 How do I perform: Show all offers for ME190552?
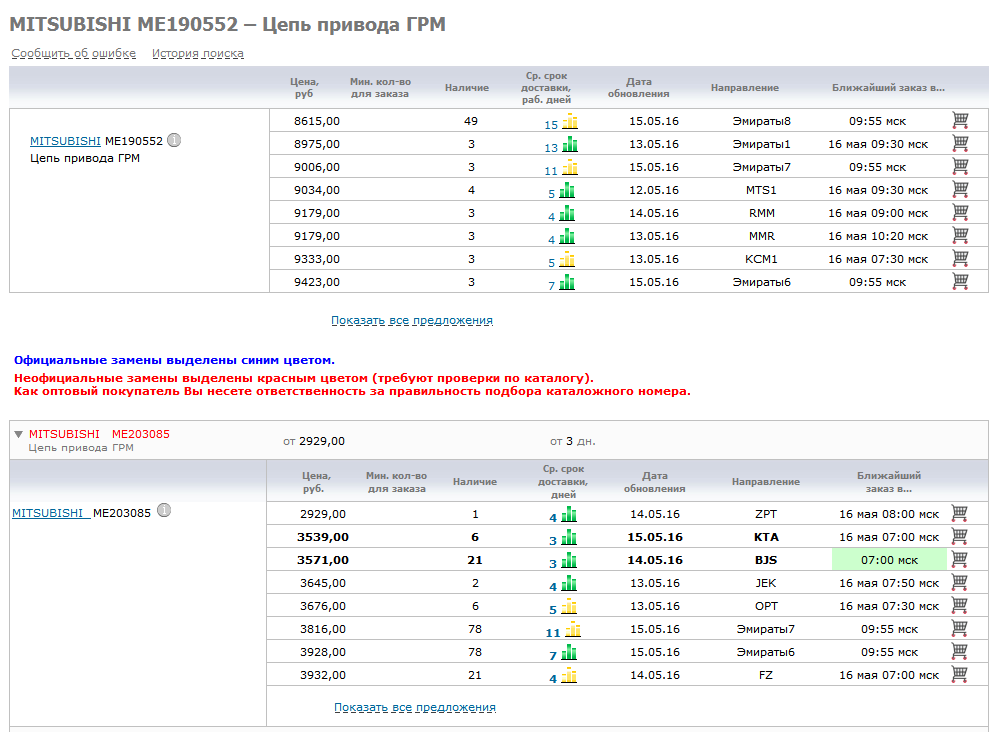411,321
